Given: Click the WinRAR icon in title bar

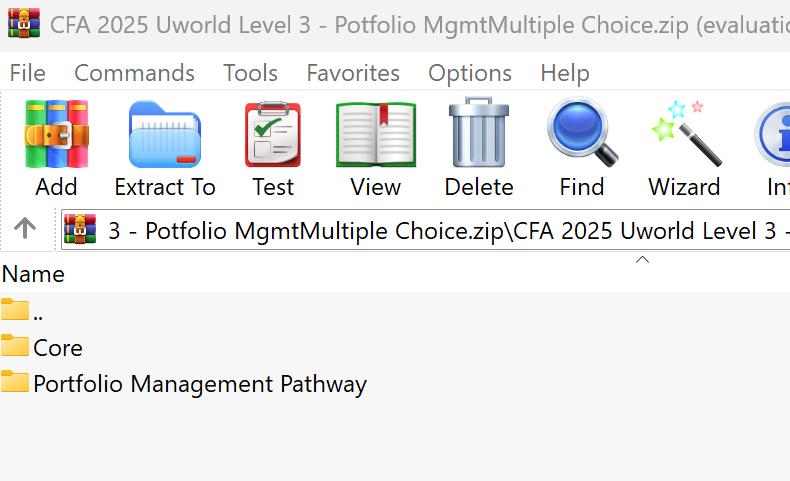Looking at the screenshot, I should pos(22,23).
